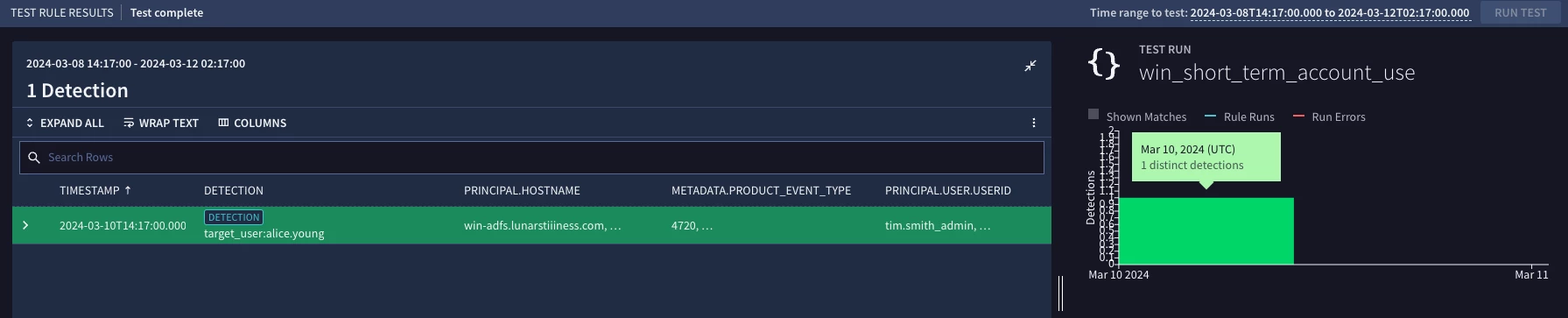
Task: Click the Expand All arrows icon
Action: [x=30, y=124]
